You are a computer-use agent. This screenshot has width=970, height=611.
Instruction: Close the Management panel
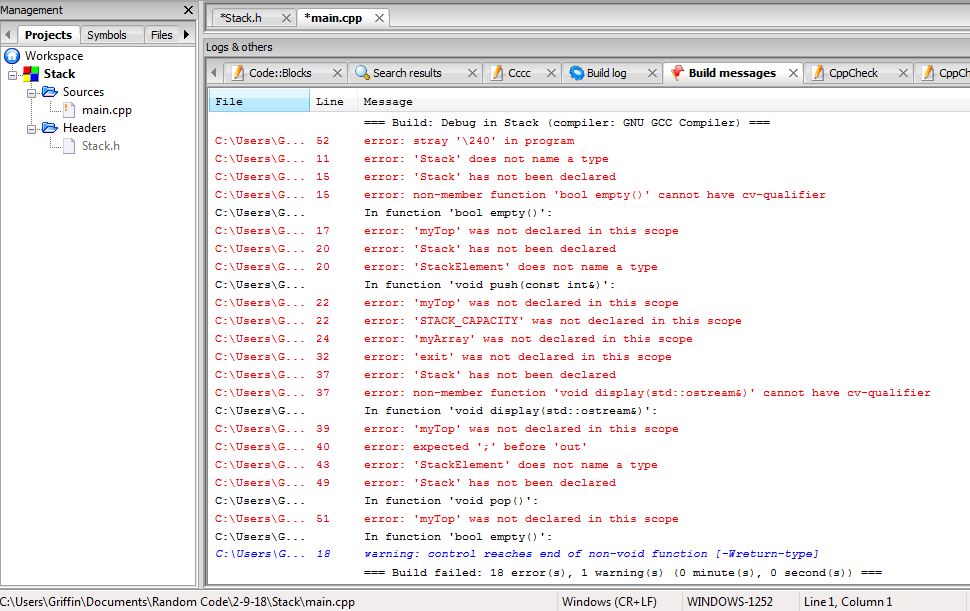189,10
